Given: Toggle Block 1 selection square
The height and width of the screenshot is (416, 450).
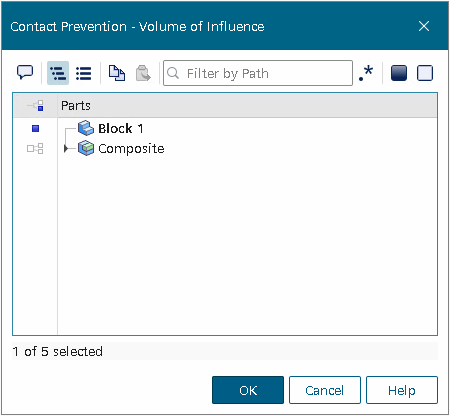Looking at the screenshot, I should pos(35,128).
